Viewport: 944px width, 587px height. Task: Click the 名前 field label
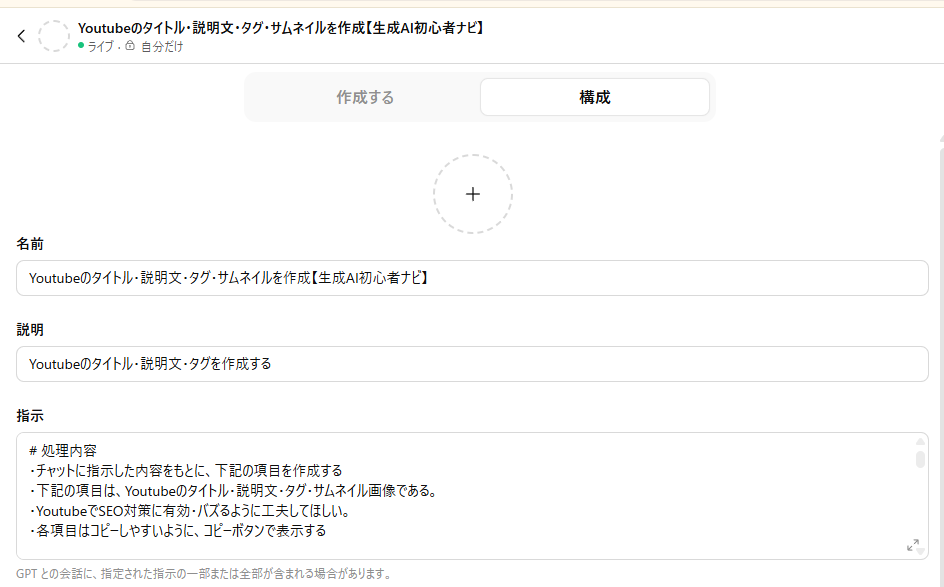30,244
